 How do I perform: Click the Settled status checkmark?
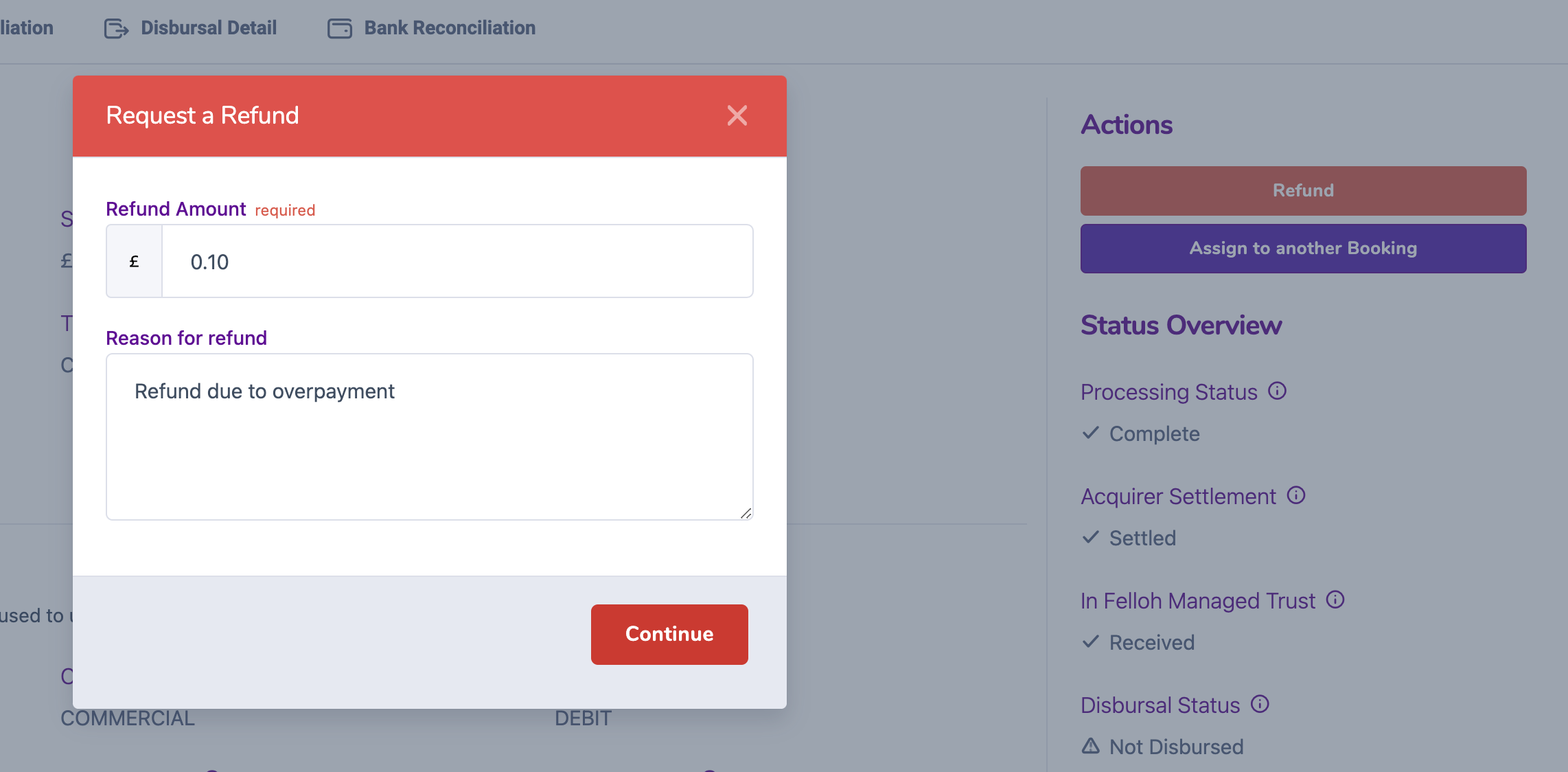1091,537
